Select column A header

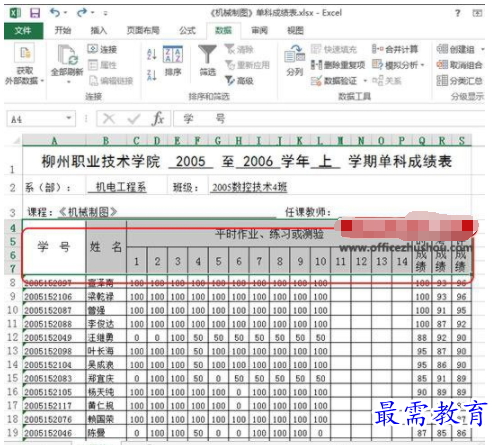click(x=54, y=141)
